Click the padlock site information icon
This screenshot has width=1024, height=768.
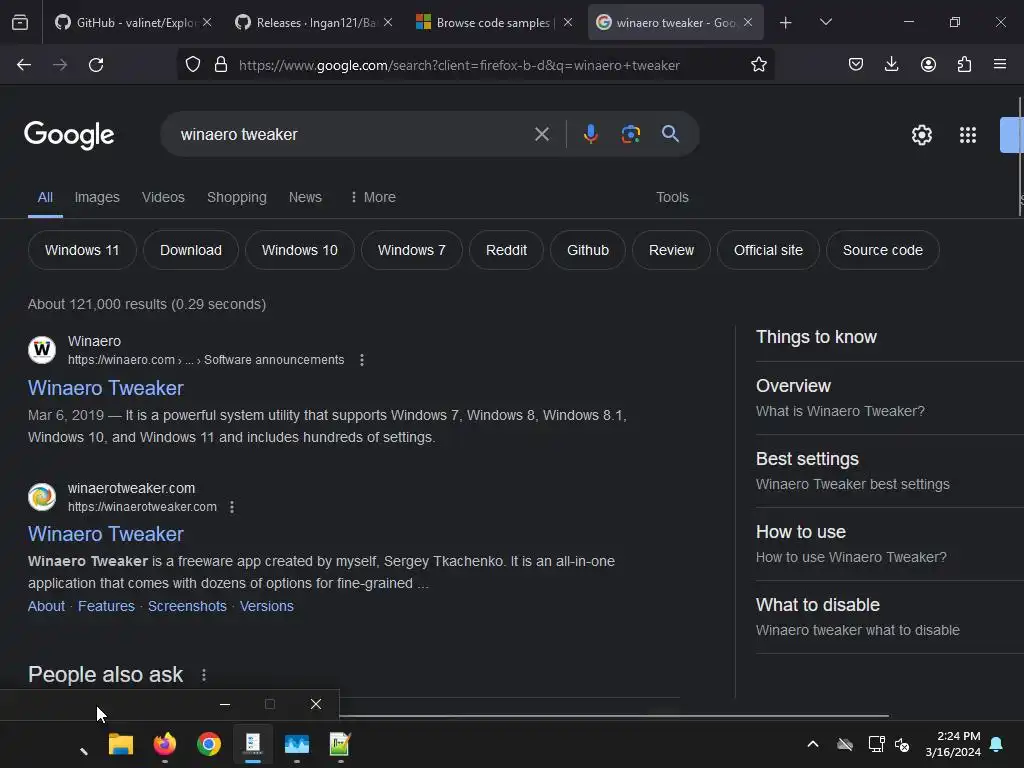click(x=221, y=65)
